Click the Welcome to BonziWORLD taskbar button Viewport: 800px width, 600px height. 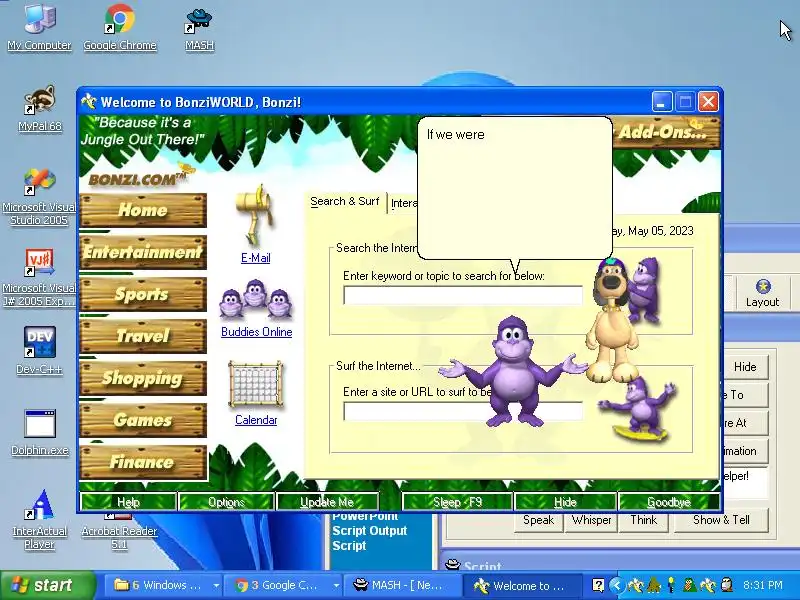(x=521, y=585)
